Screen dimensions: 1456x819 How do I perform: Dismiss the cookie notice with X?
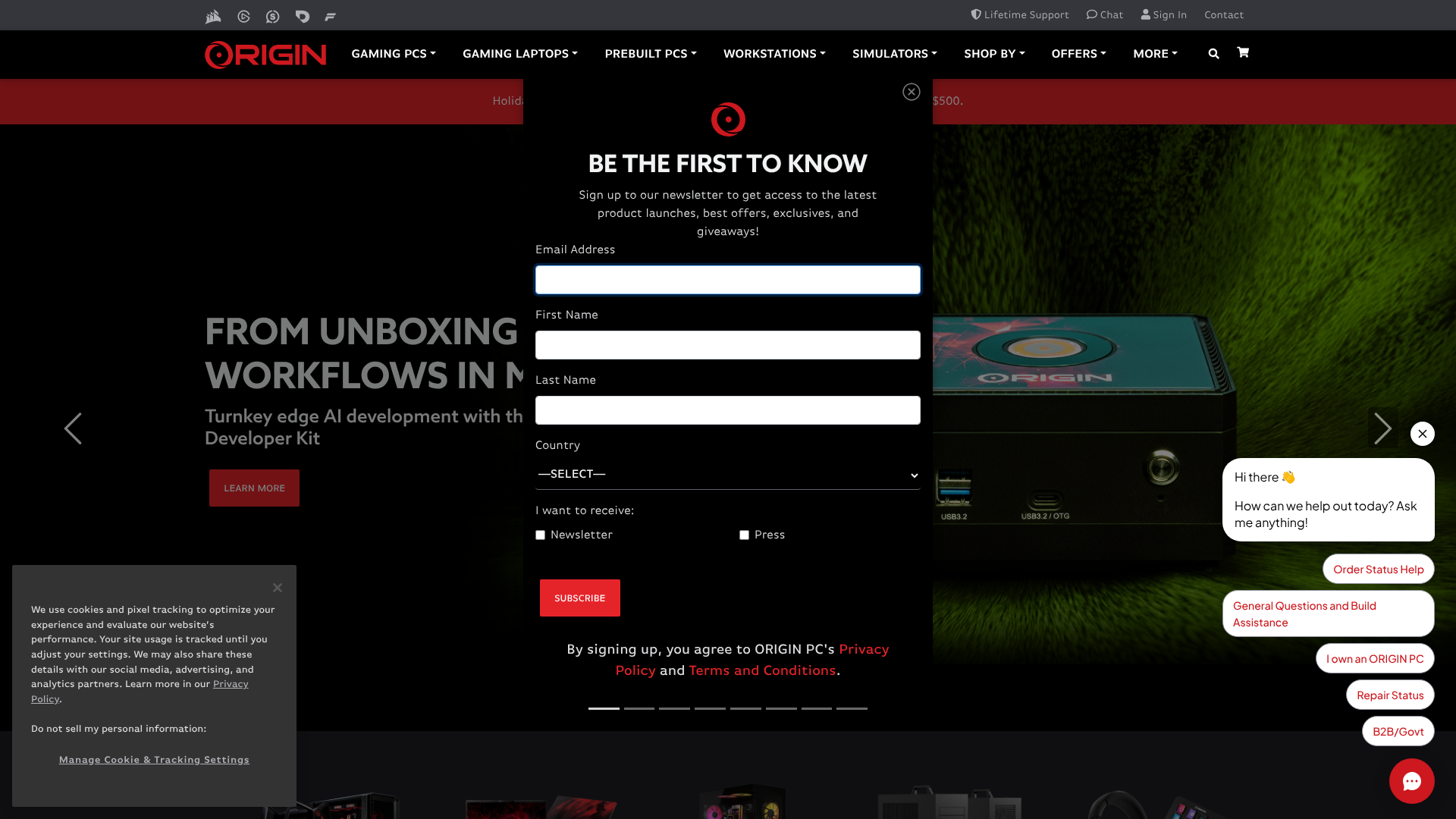point(278,588)
